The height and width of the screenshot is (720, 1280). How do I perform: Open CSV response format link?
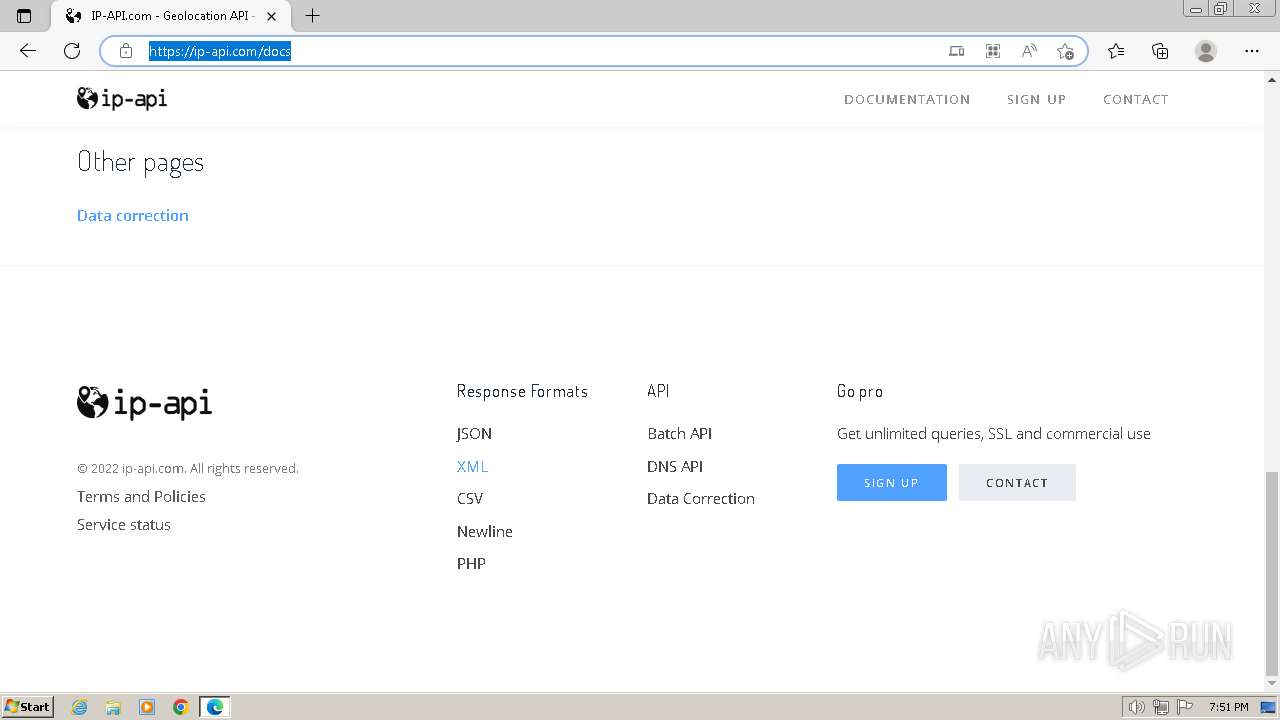tap(470, 498)
